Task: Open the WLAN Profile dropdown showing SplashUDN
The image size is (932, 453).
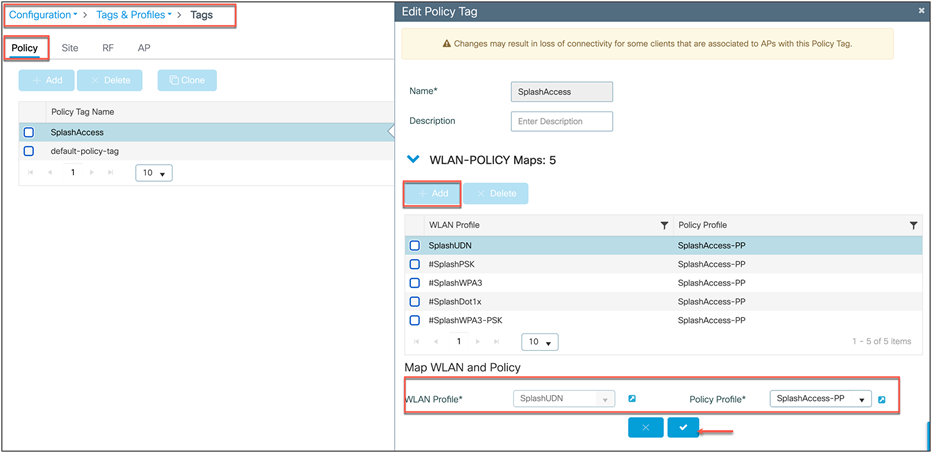Action: pyautogui.click(x=564, y=399)
